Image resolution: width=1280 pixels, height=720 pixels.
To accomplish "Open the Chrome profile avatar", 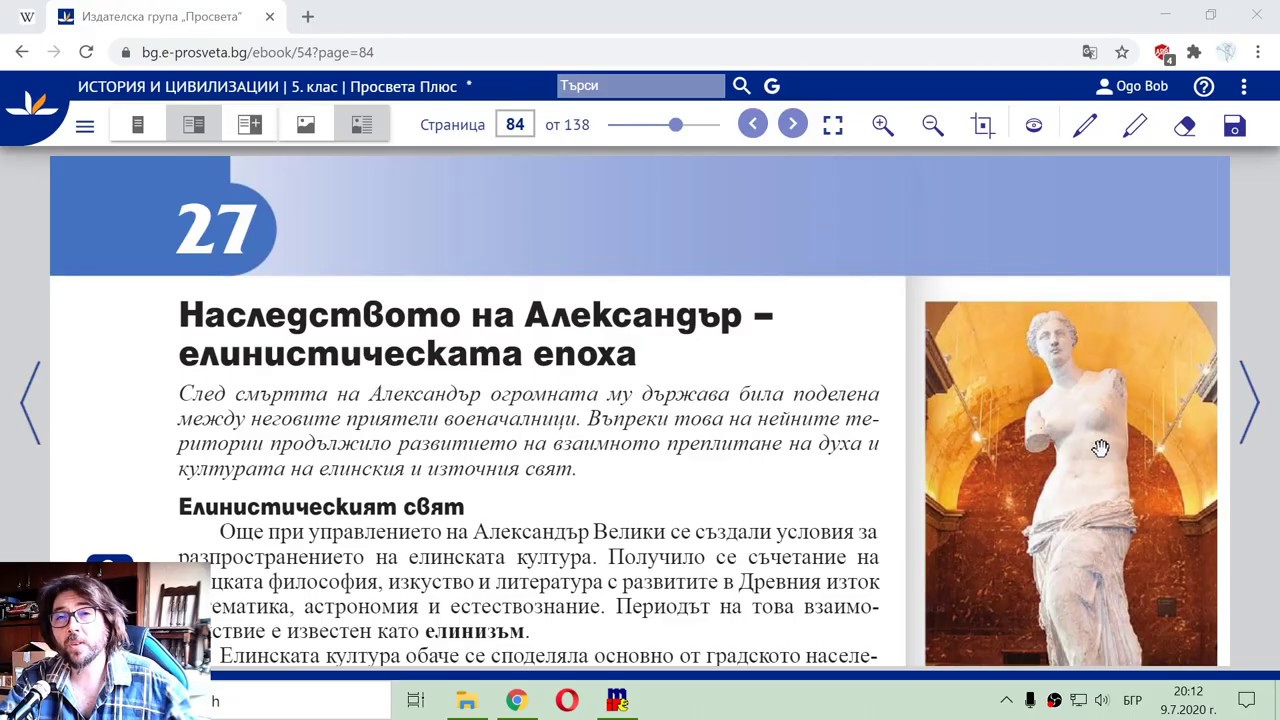I will 1226,52.
